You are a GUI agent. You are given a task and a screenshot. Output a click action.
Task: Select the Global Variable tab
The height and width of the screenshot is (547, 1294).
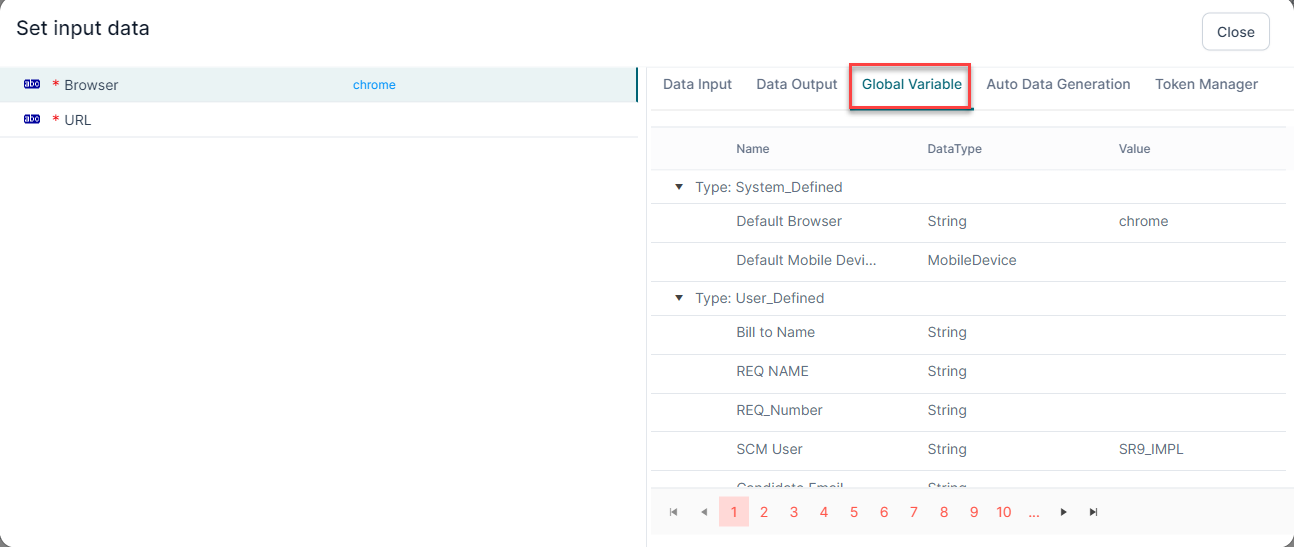pos(912,84)
